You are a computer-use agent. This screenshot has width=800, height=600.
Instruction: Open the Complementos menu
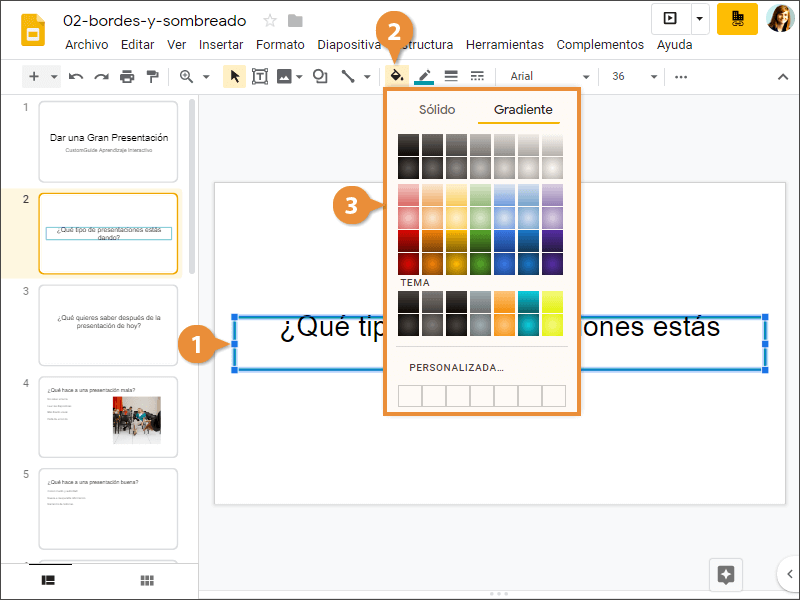pos(600,45)
